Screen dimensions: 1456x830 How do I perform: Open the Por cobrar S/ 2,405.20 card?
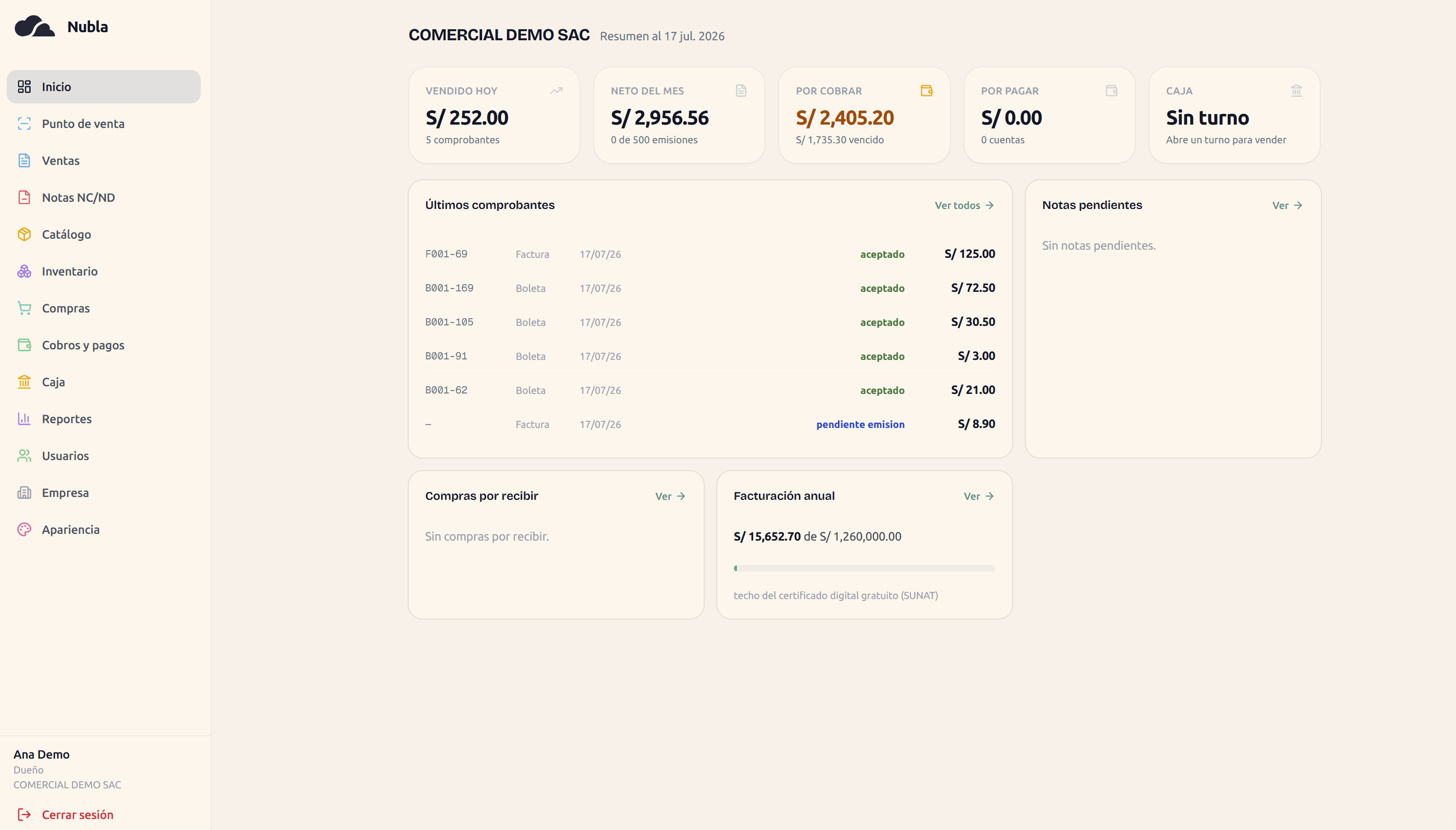pos(864,115)
